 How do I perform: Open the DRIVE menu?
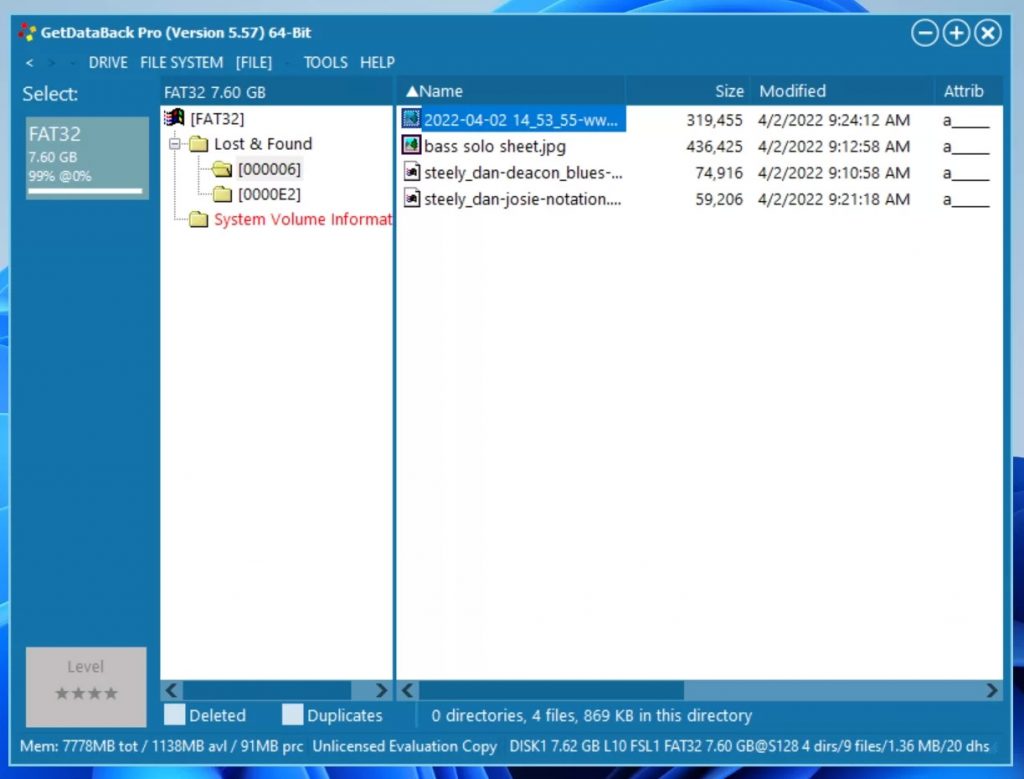pyautogui.click(x=107, y=62)
